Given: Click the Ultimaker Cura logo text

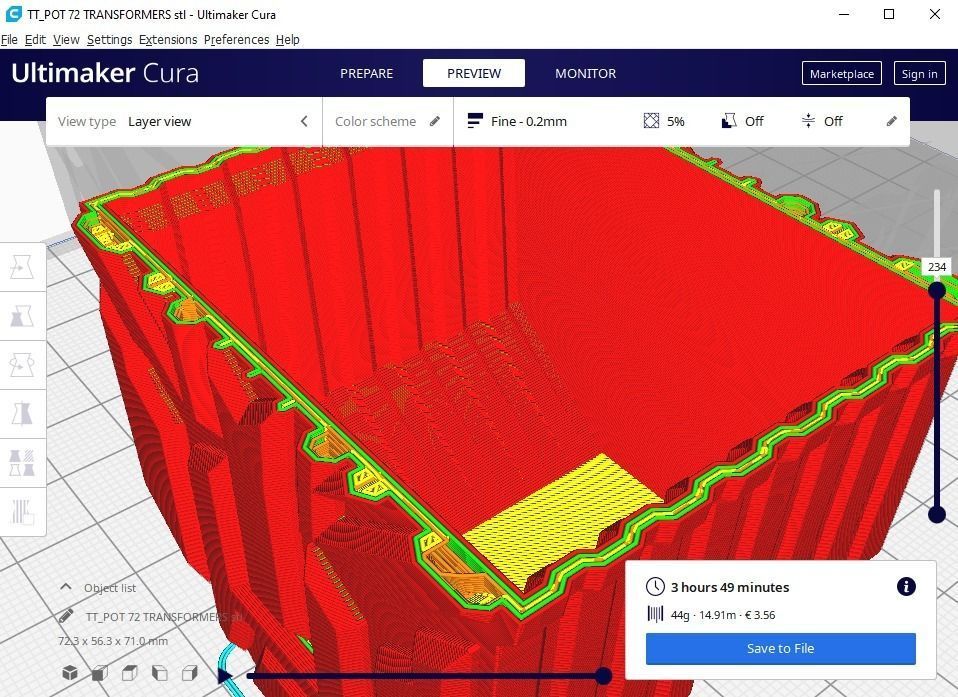Looking at the screenshot, I should click(x=105, y=73).
